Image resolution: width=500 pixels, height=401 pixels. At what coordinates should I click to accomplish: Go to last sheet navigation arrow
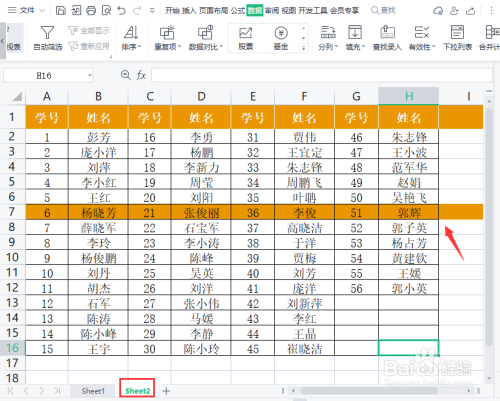(57, 391)
